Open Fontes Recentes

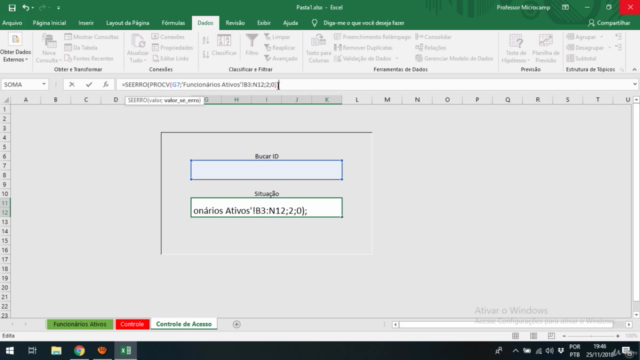[x=89, y=58]
